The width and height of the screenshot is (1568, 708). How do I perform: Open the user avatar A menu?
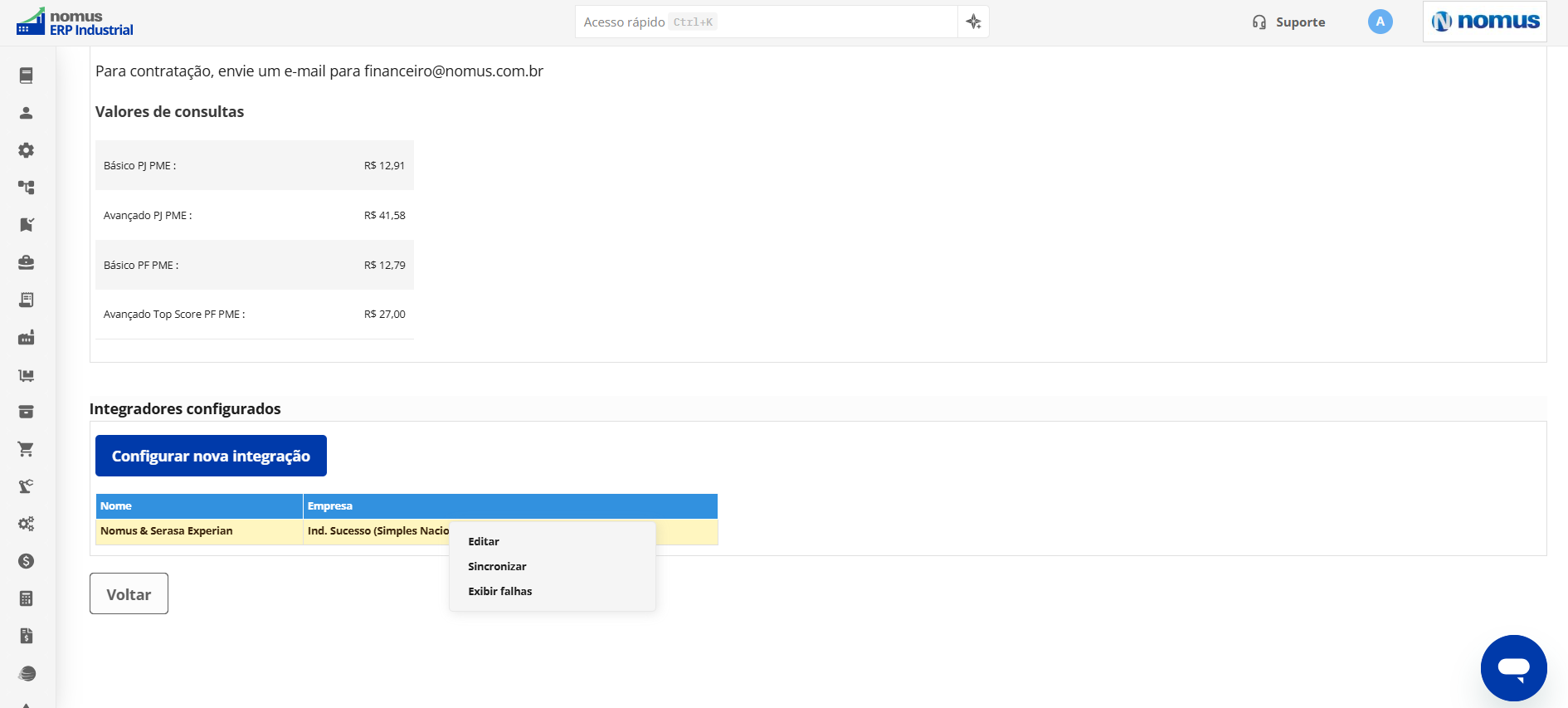(x=1381, y=22)
